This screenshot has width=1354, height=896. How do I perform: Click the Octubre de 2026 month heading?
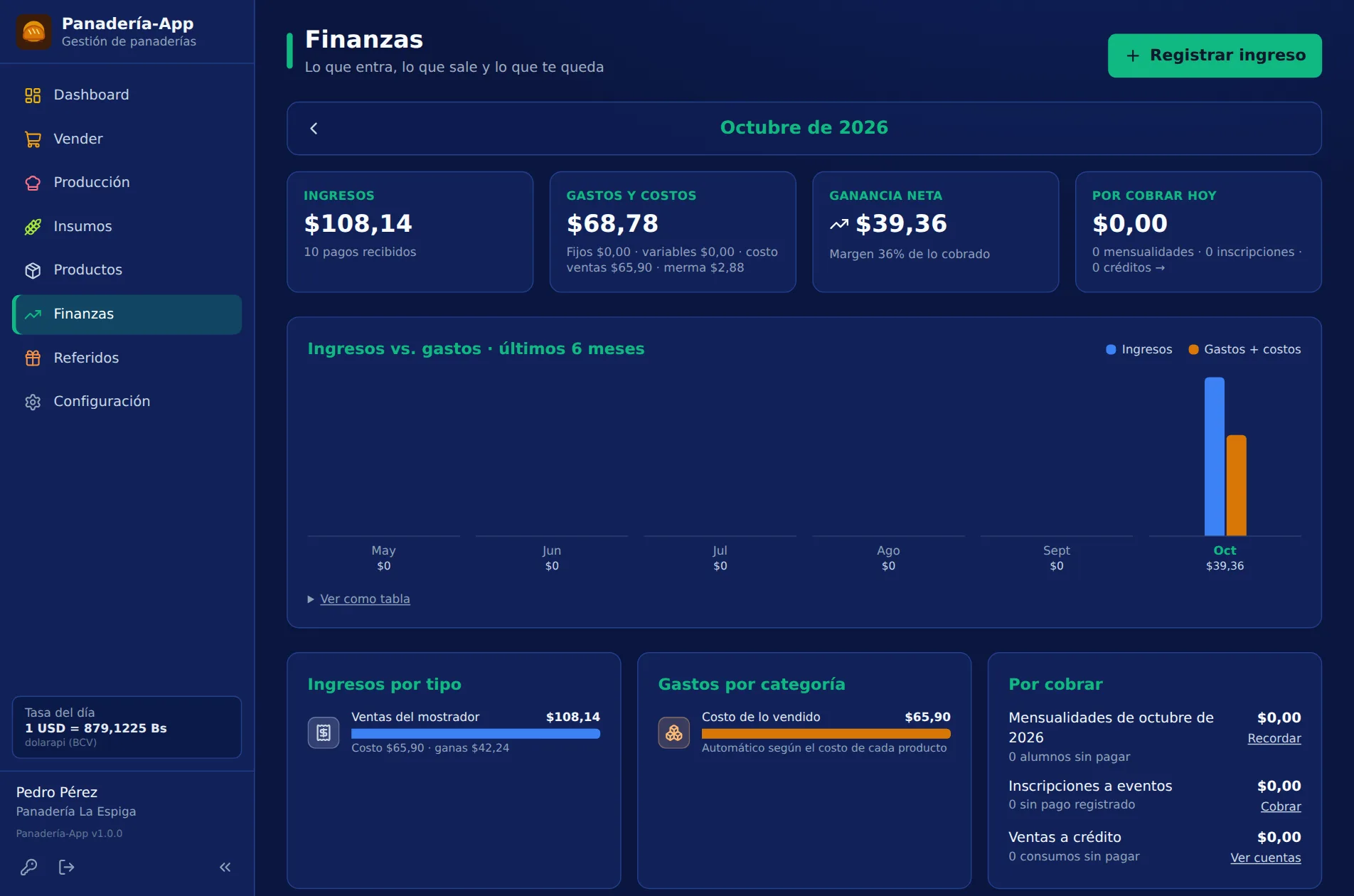(x=804, y=128)
